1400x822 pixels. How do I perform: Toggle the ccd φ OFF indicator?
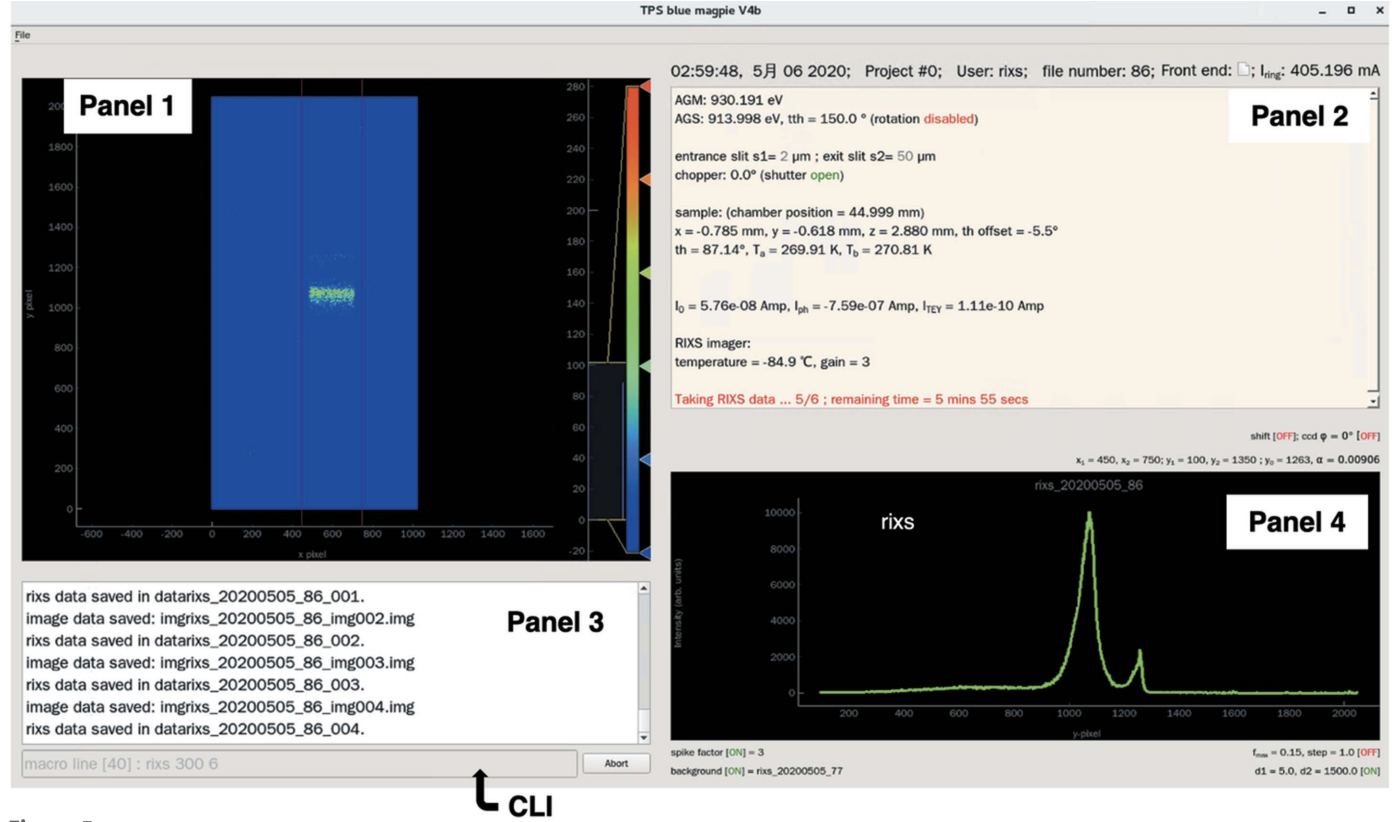pos(1369,436)
